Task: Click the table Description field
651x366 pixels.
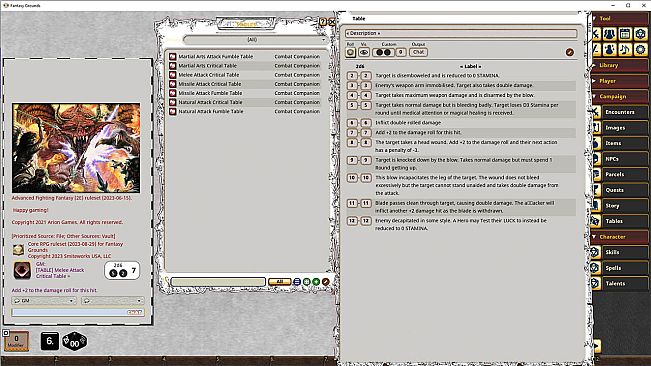Action: coord(461,33)
